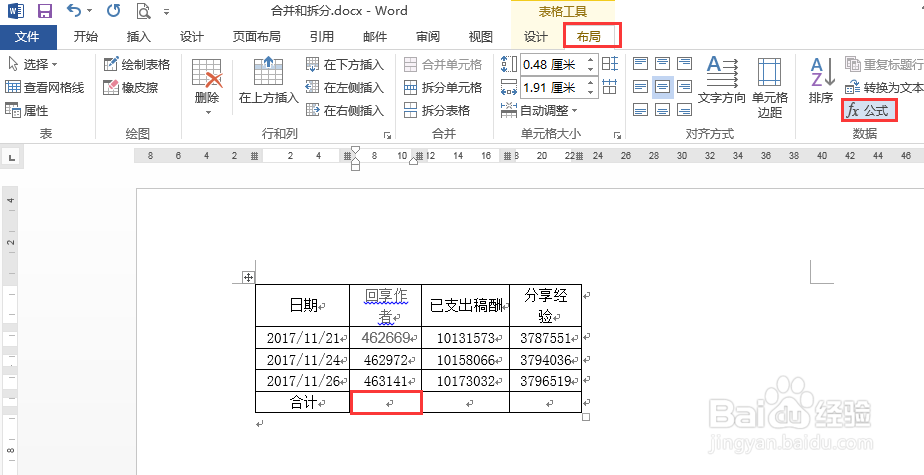Image resolution: width=924 pixels, height=475 pixels.
Task: Open the 视图 tab
Action: pos(481,37)
